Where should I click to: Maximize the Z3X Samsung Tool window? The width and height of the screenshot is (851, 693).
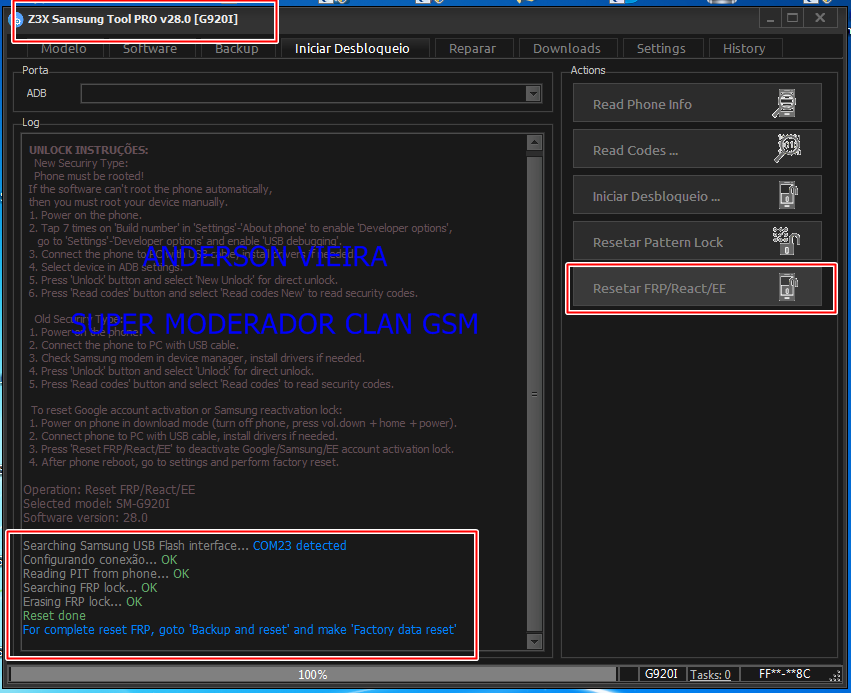[792, 18]
